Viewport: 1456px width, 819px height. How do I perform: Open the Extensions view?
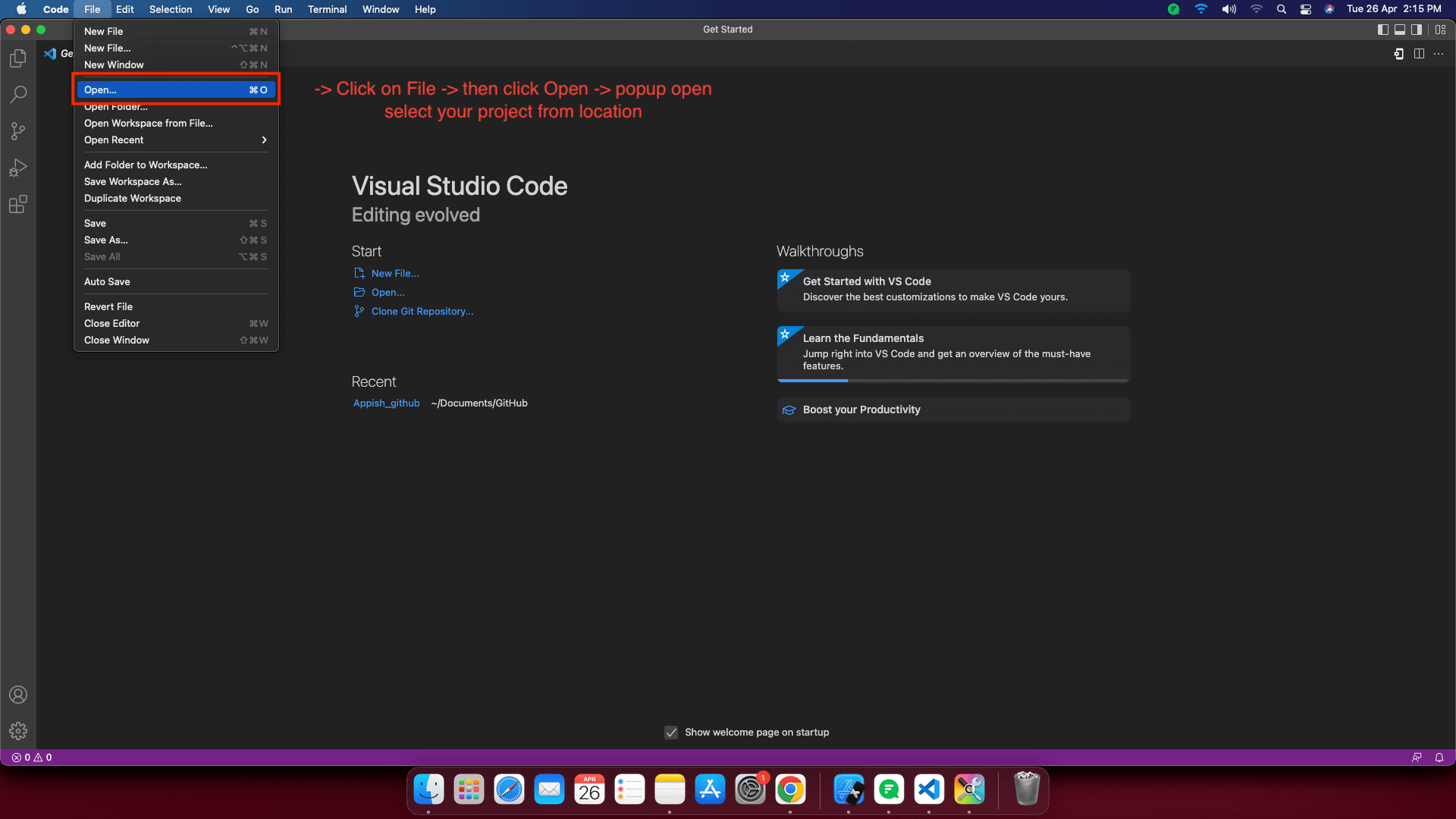(18, 205)
